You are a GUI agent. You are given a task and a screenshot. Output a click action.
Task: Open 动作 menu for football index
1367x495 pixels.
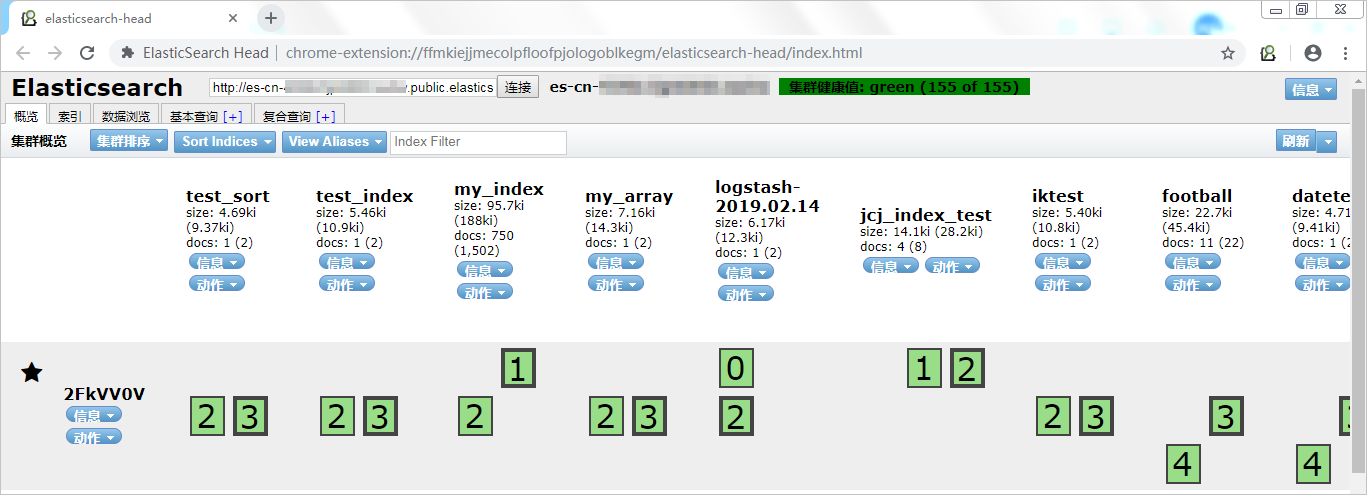(x=1193, y=284)
